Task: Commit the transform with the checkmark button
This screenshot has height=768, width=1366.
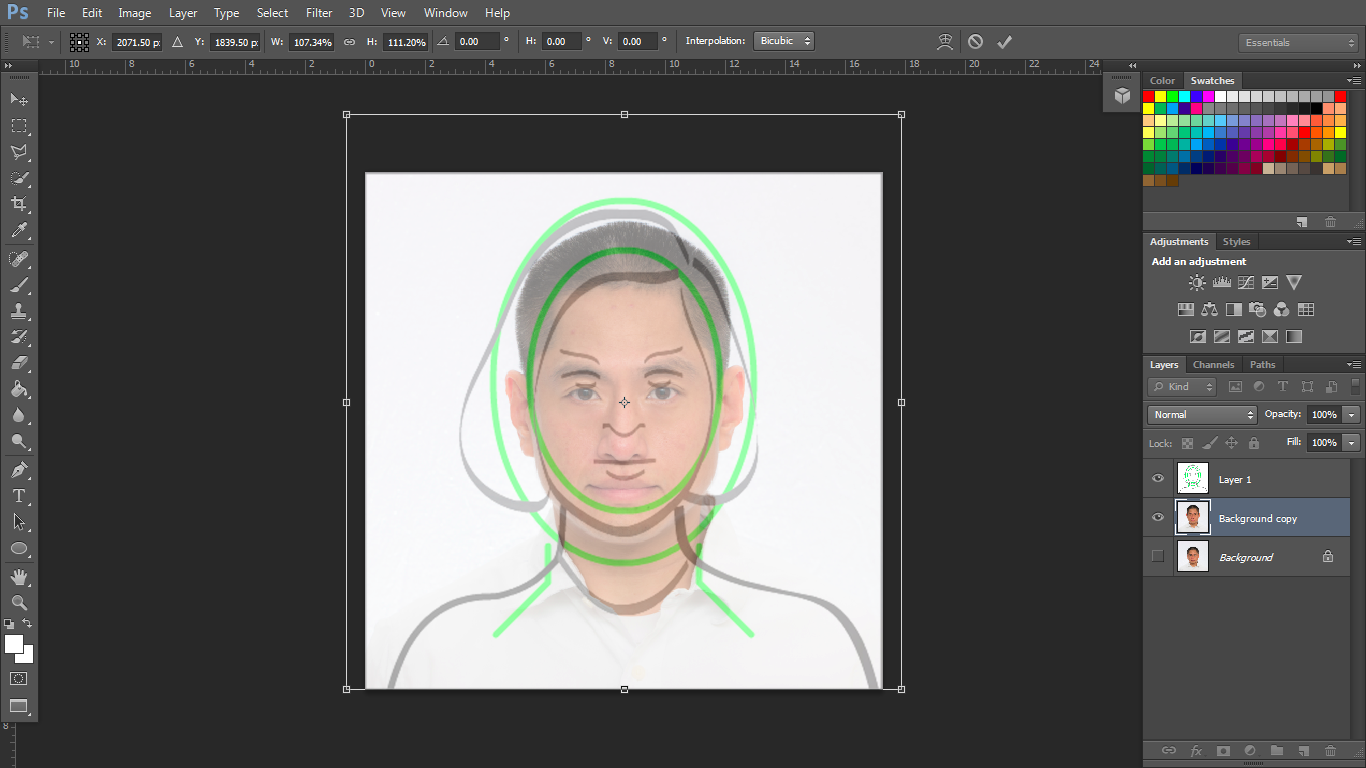Action: click(1005, 41)
